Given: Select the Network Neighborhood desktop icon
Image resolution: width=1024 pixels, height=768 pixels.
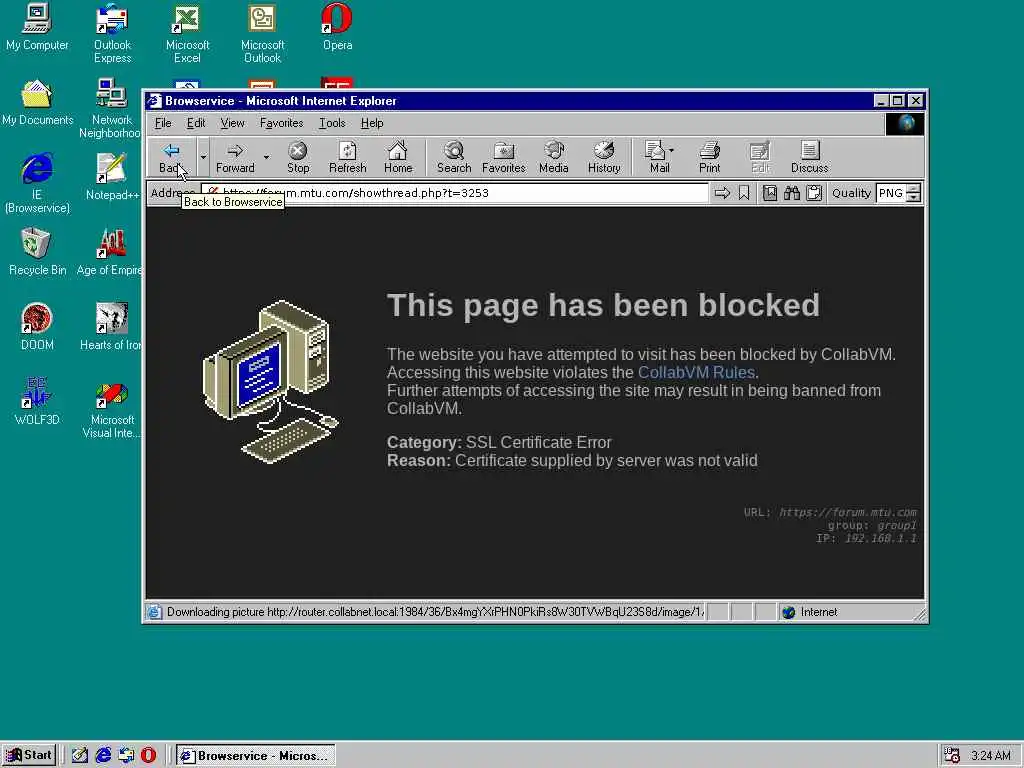Looking at the screenshot, I should 110,108.
